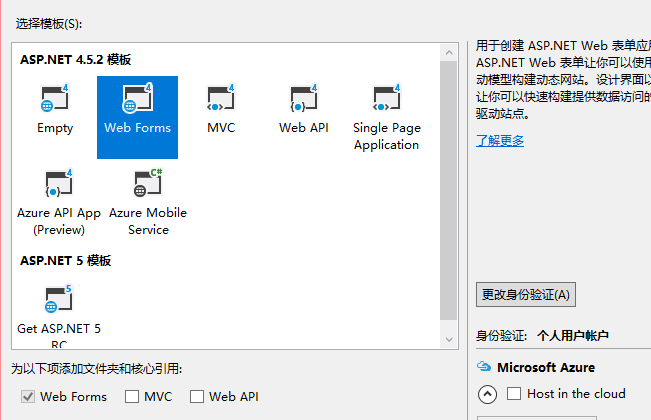The width and height of the screenshot is (651, 420).
Task: Select Azure API App (Preview) template
Action: pyautogui.click(x=59, y=203)
